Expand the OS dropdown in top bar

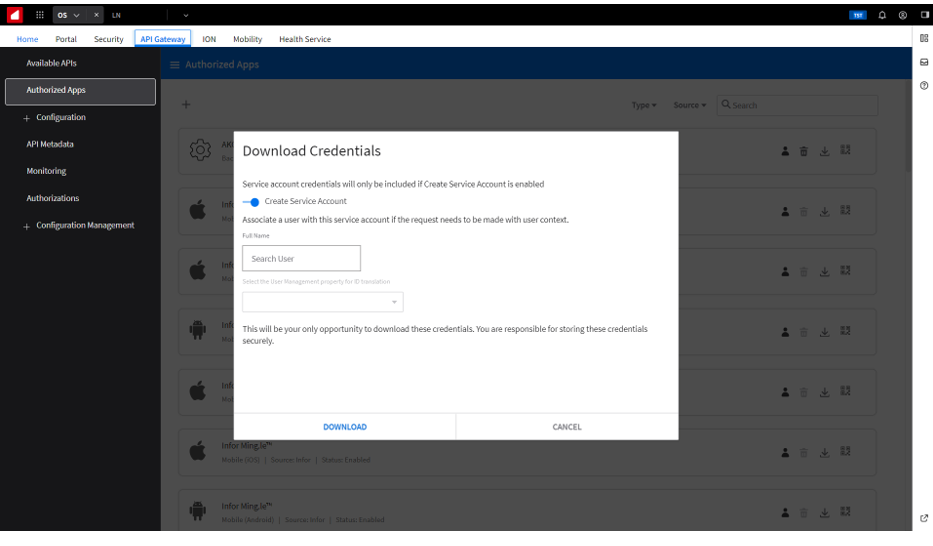pyautogui.click(x=77, y=13)
